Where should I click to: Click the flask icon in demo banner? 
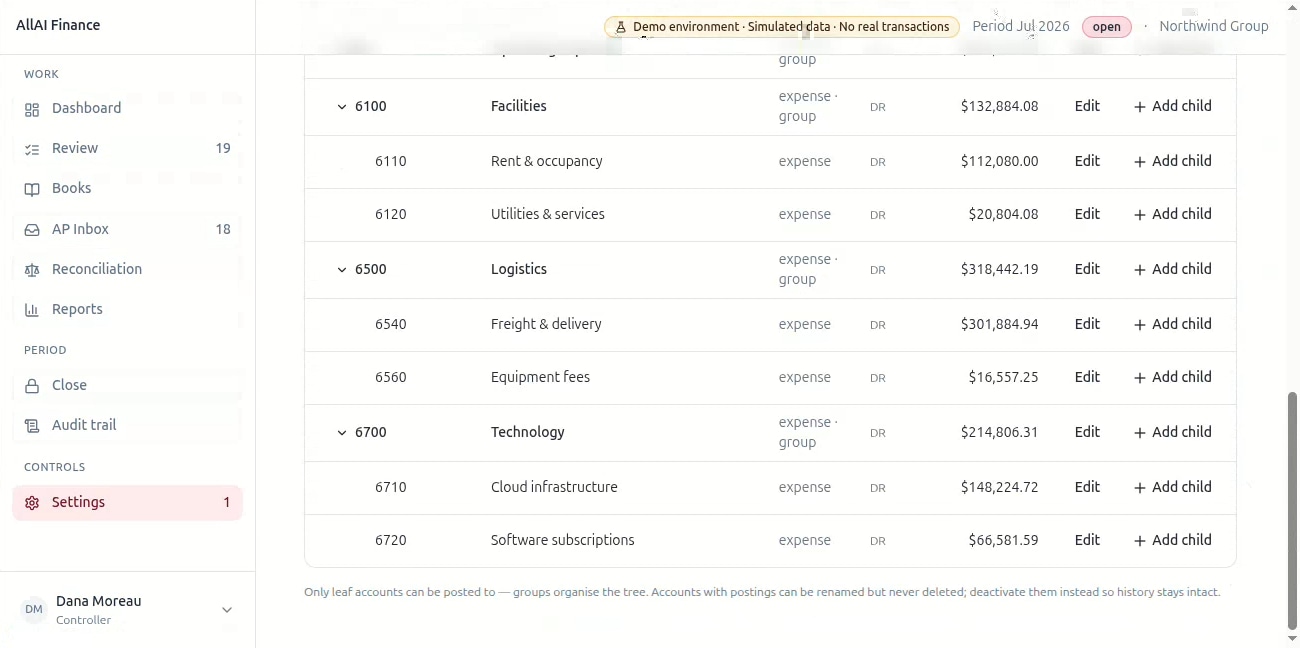click(621, 27)
